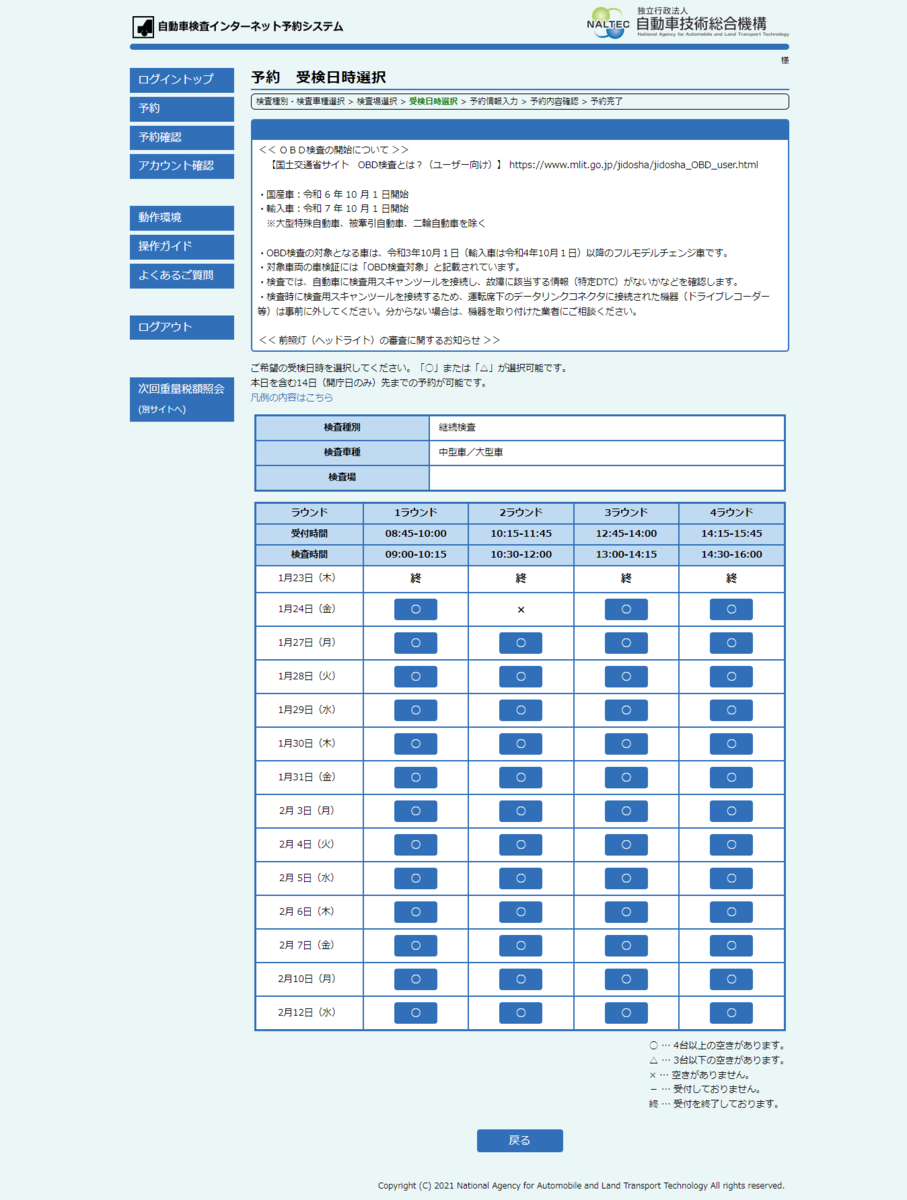The height and width of the screenshot is (1200, 907).
Task: Click the × mark for 1月24日 2ラウンド
Action: point(521,610)
